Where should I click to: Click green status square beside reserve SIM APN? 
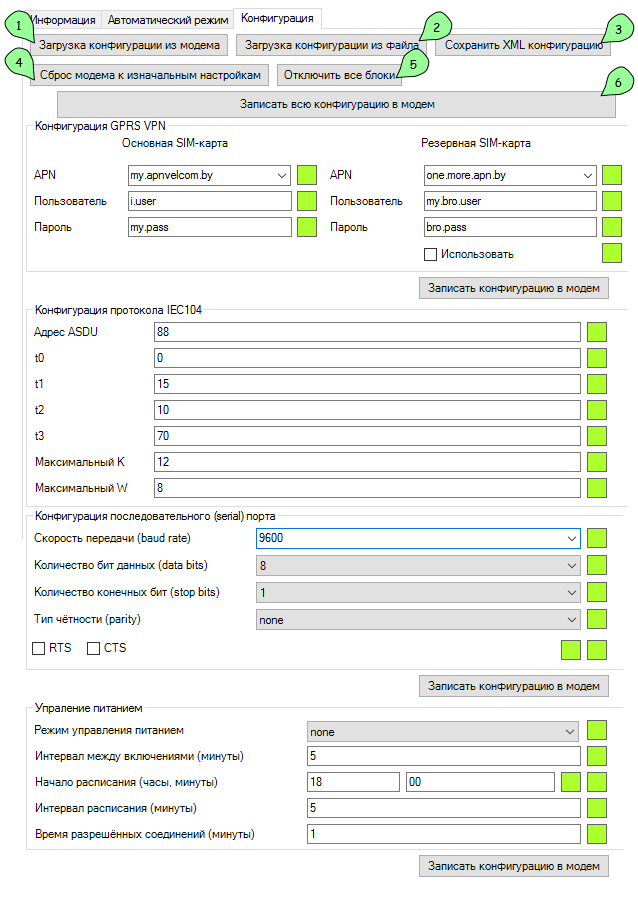tap(612, 175)
